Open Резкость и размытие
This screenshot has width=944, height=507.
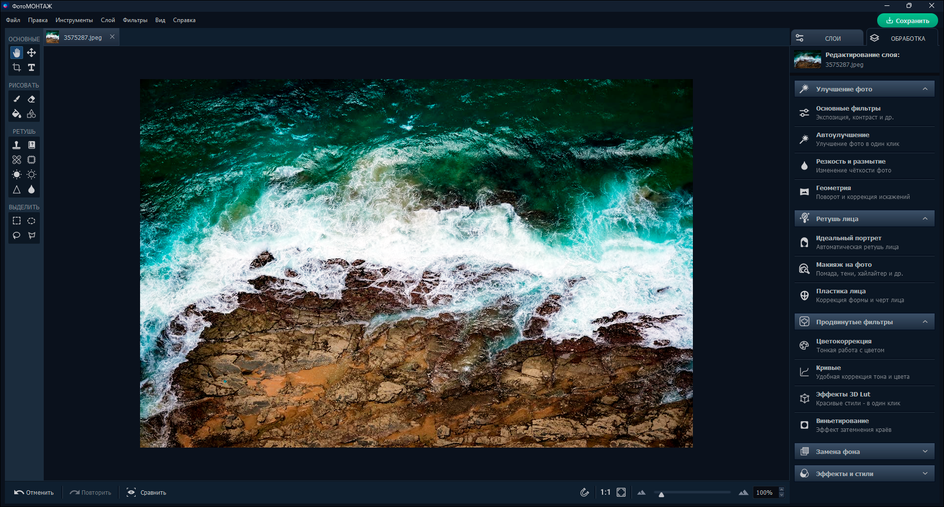tap(865, 166)
